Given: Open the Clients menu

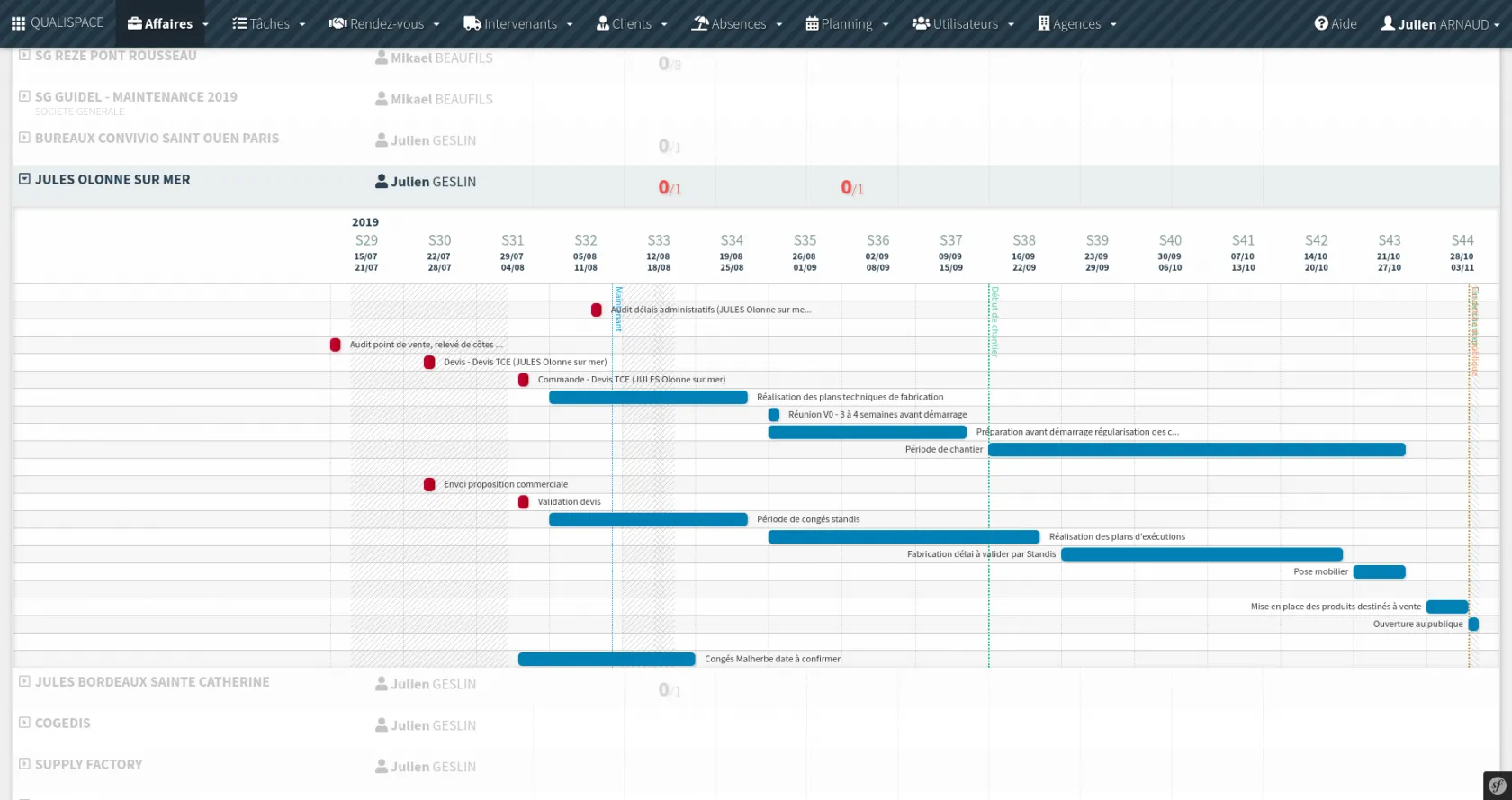Looking at the screenshot, I should point(632,23).
